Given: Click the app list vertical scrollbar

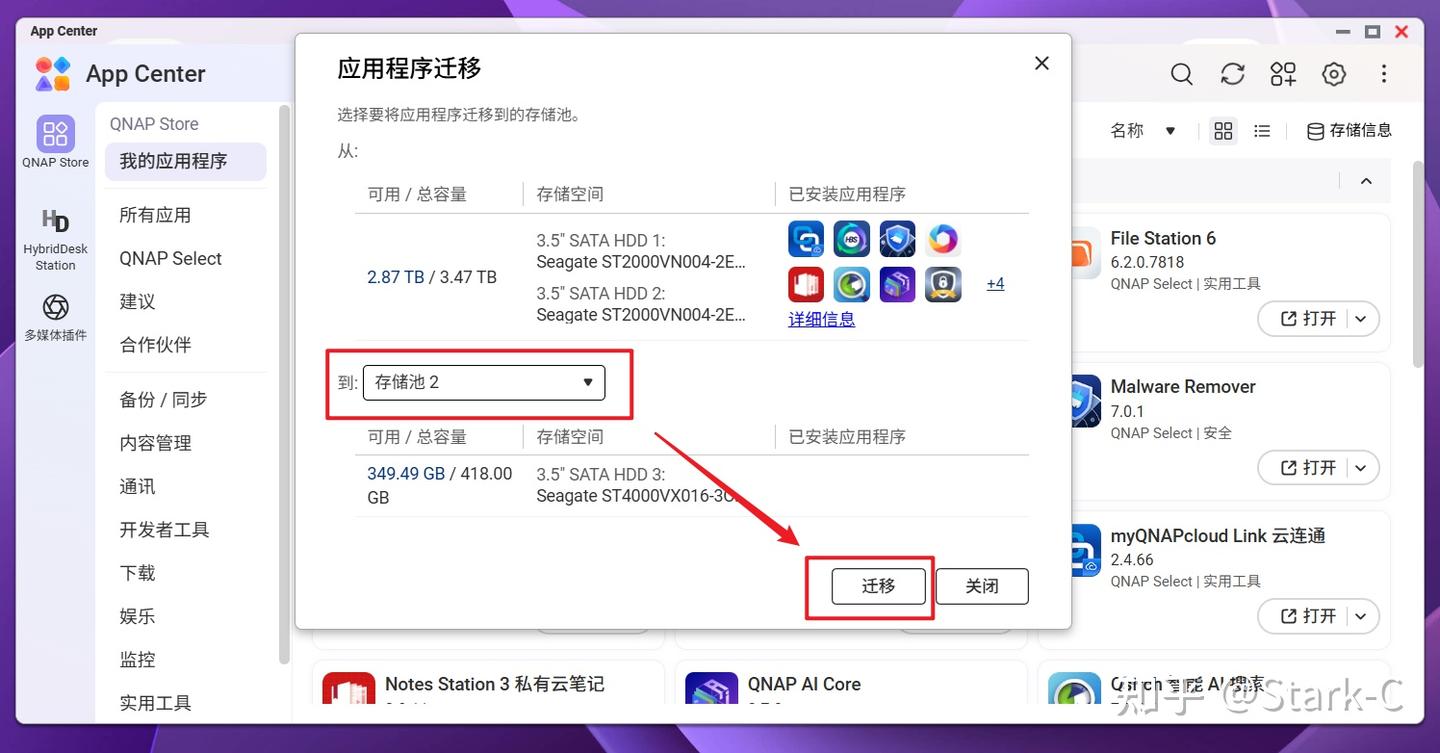Looking at the screenshot, I should coord(1418,265).
